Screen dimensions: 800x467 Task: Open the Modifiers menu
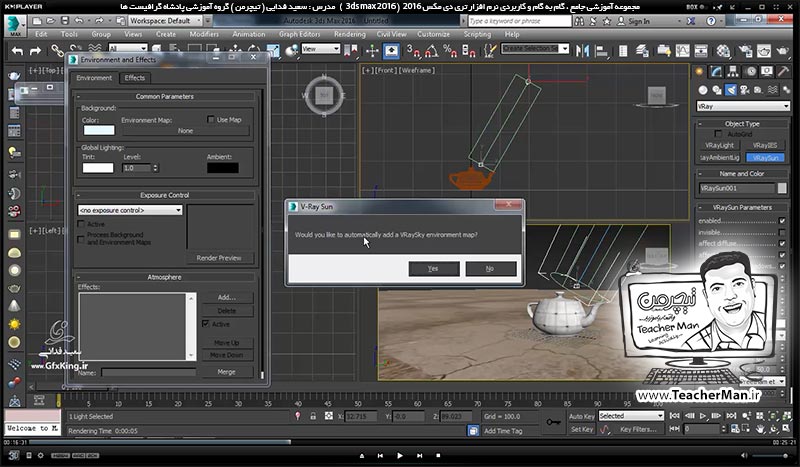pyautogui.click(x=204, y=34)
